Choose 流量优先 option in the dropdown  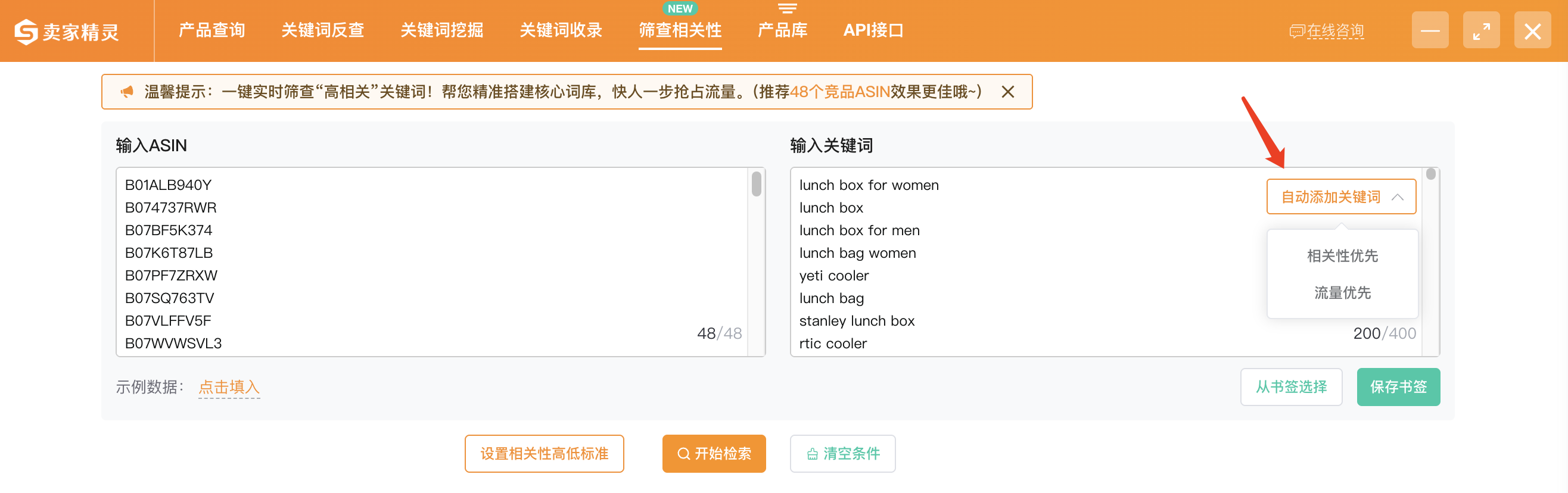tap(1342, 293)
